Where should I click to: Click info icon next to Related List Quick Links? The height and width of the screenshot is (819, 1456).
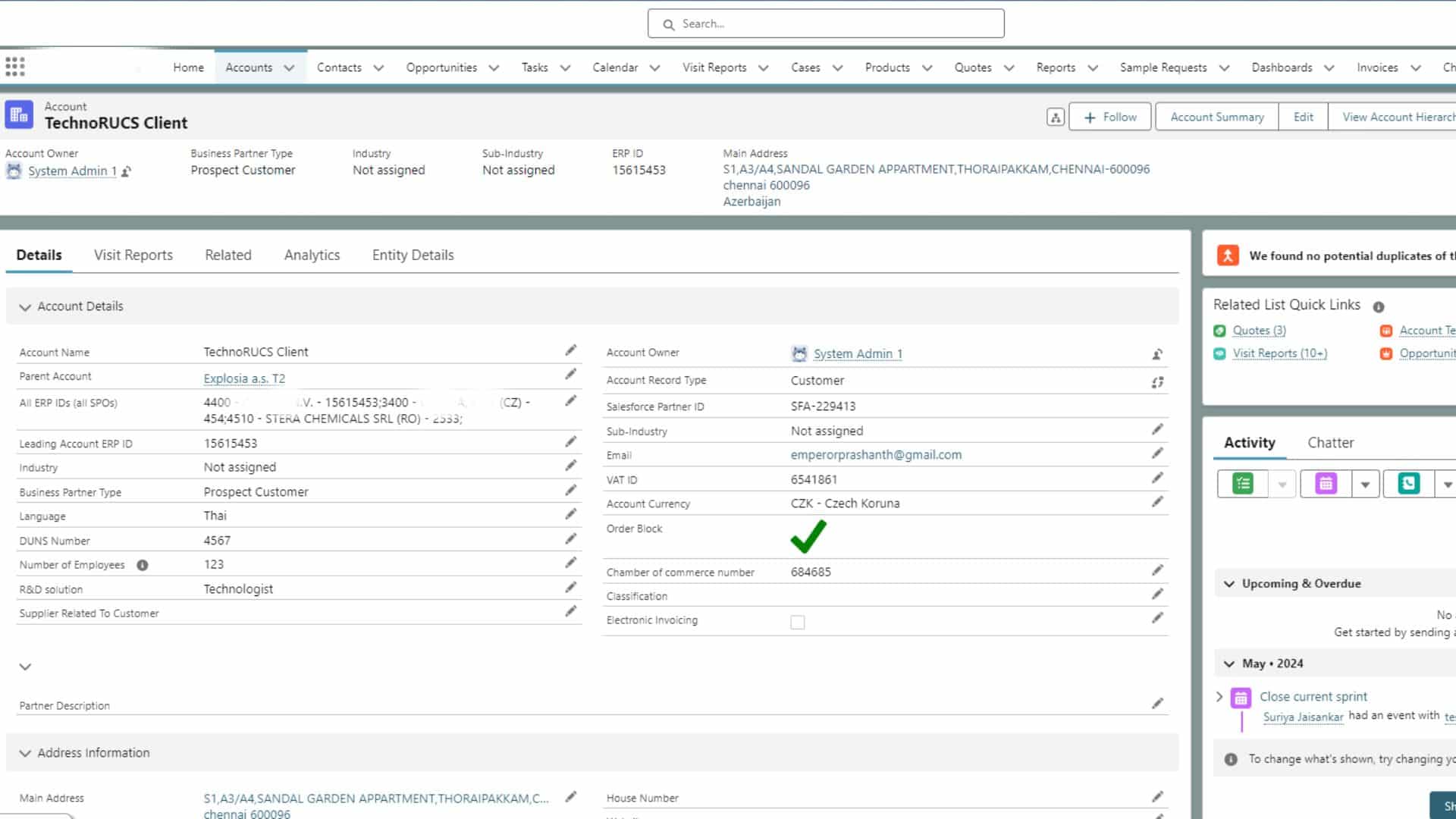(x=1379, y=307)
